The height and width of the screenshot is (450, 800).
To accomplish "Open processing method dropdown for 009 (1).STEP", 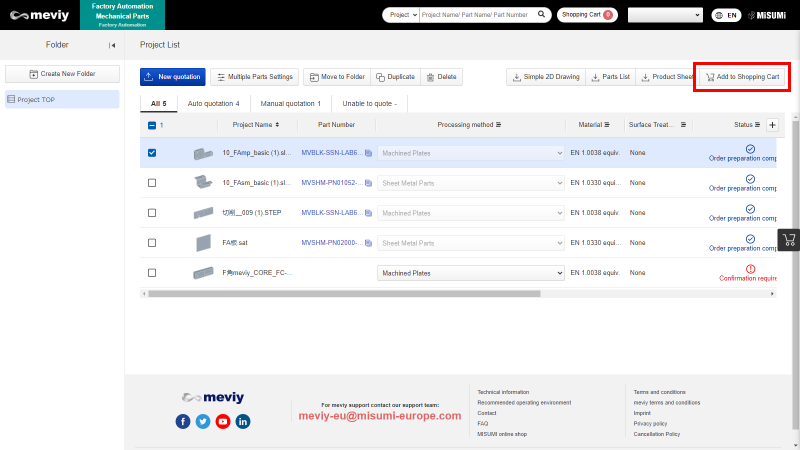I will pyautogui.click(x=470, y=213).
